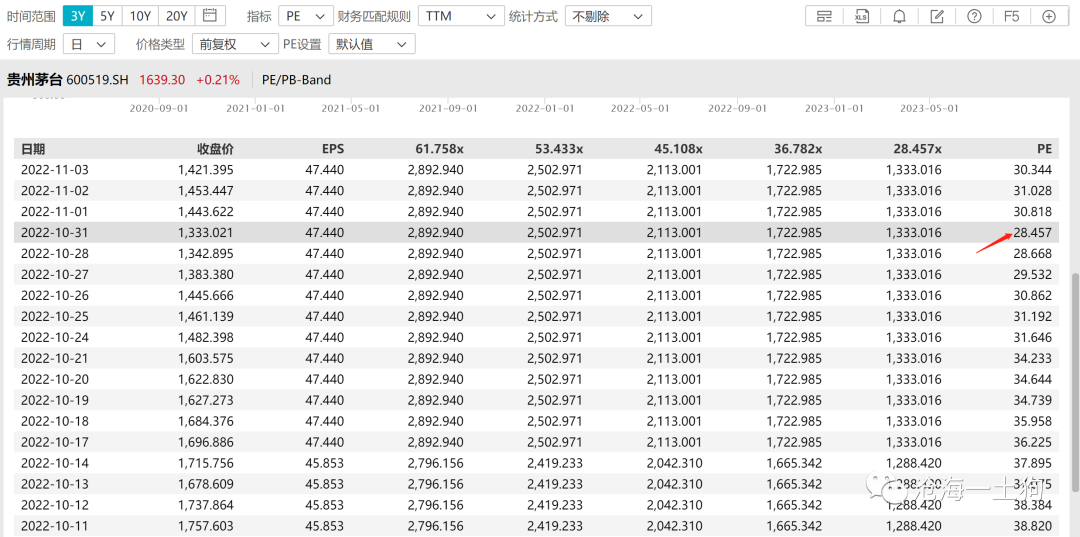Select the 3Y time range
The width and height of the screenshot is (1080, 537).
pyautogui.click(x=77, y=15)
